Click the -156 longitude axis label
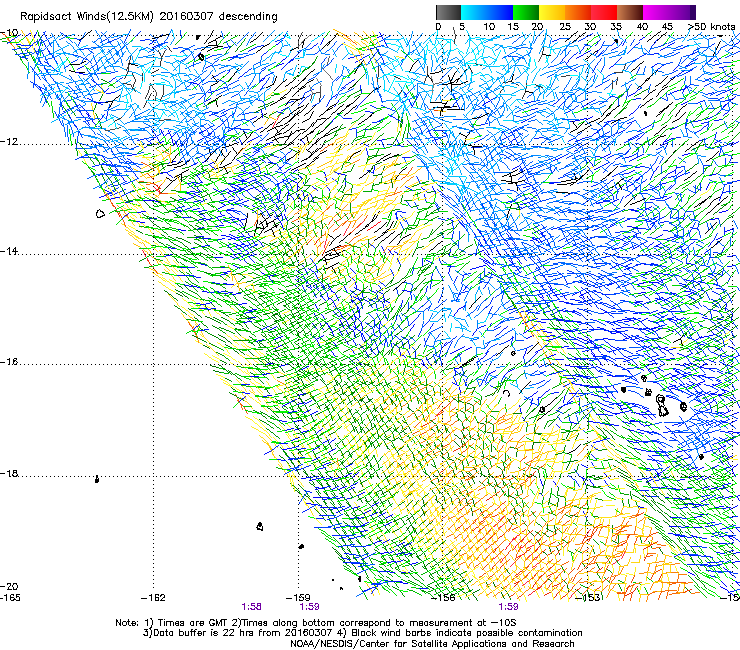This screenshot has width=740, height=650. 443,598
